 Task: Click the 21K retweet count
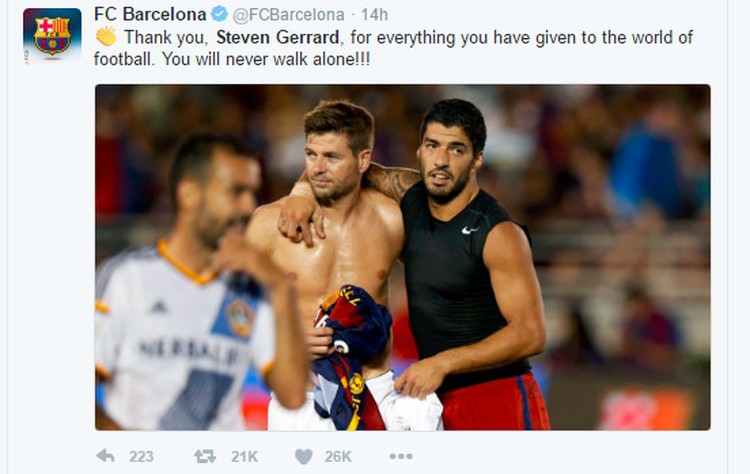(244, 457)
